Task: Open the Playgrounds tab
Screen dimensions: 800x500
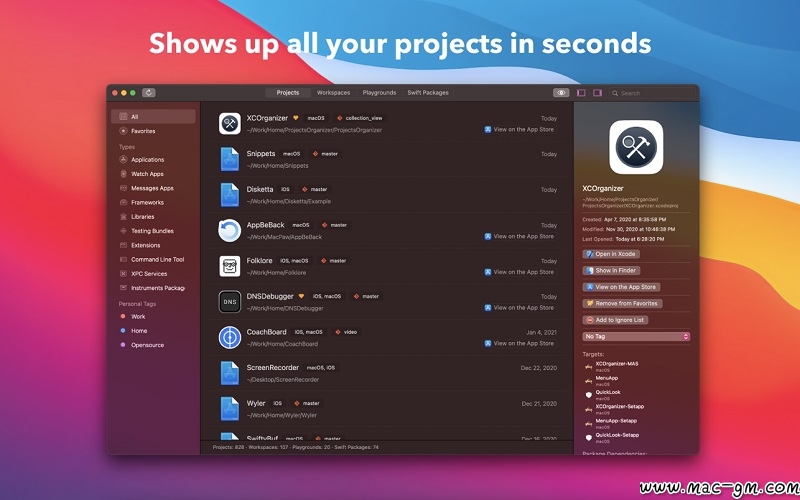Action: [x=379, y=93]
